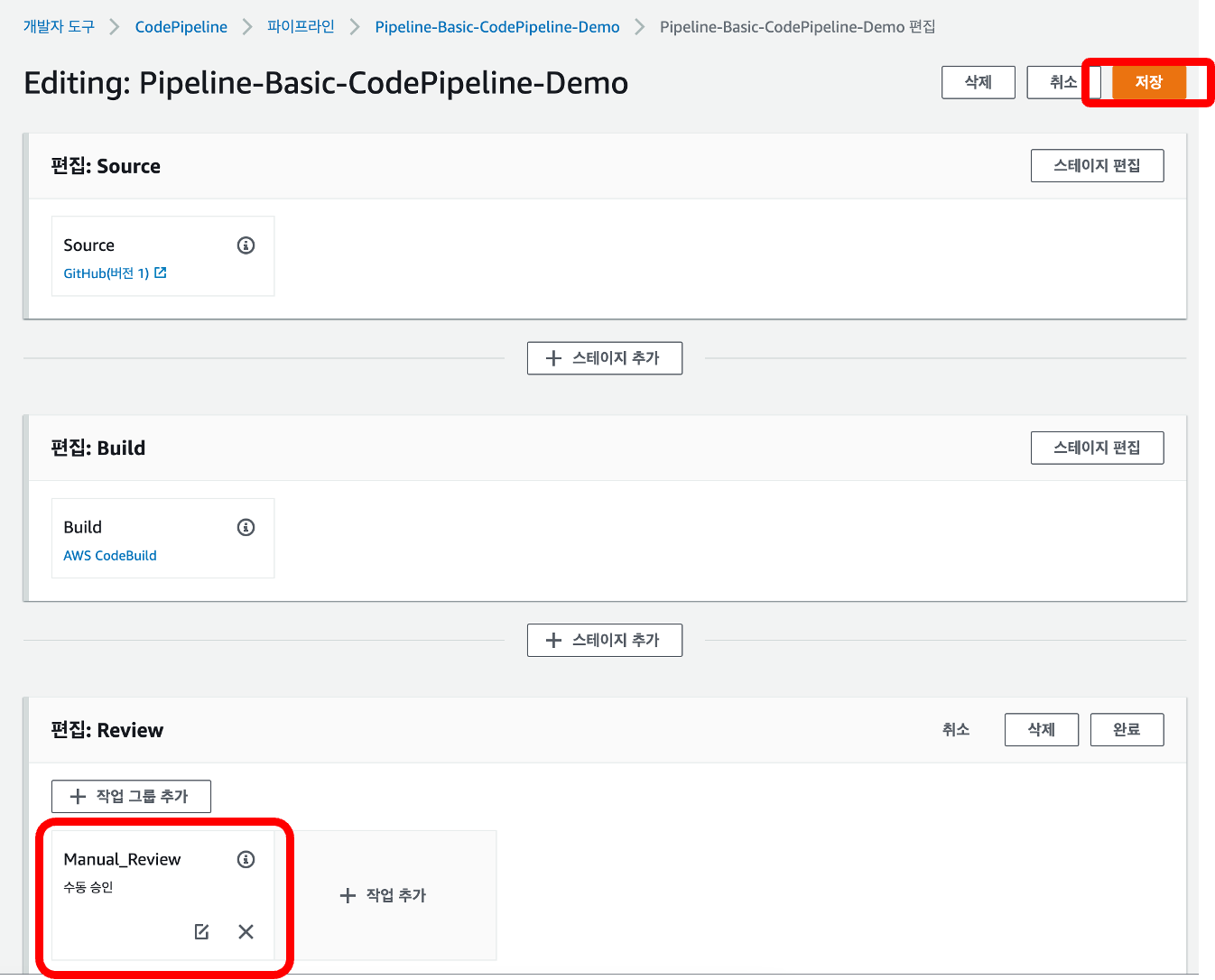
Task: Select the Build action card title
Action: (83, 527)
